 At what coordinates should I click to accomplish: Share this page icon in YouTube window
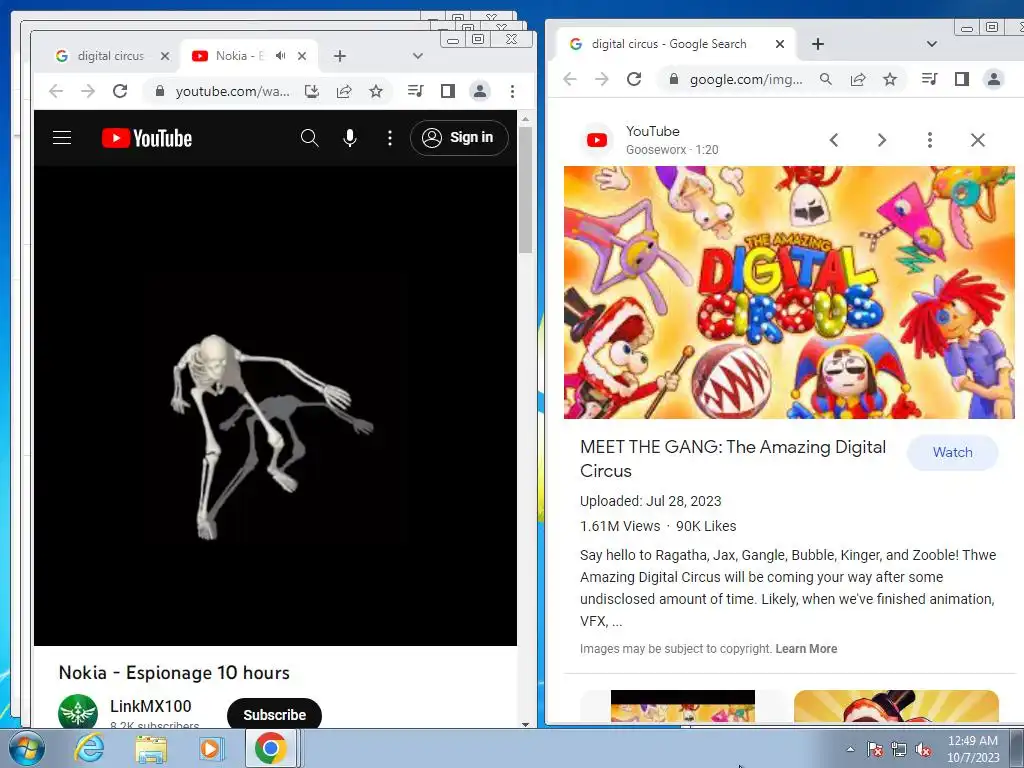pyautogui.click(x=344, y=91)
